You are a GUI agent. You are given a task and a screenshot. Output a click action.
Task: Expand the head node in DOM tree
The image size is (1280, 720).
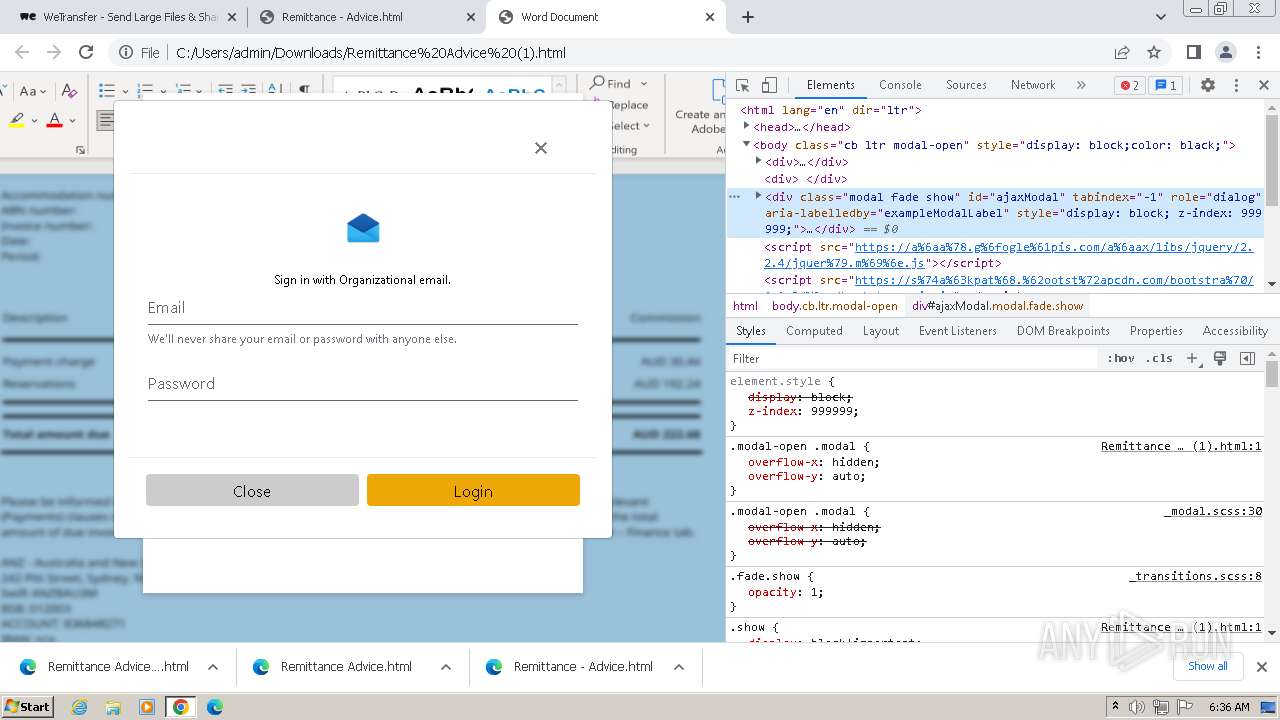click(746, 127)
